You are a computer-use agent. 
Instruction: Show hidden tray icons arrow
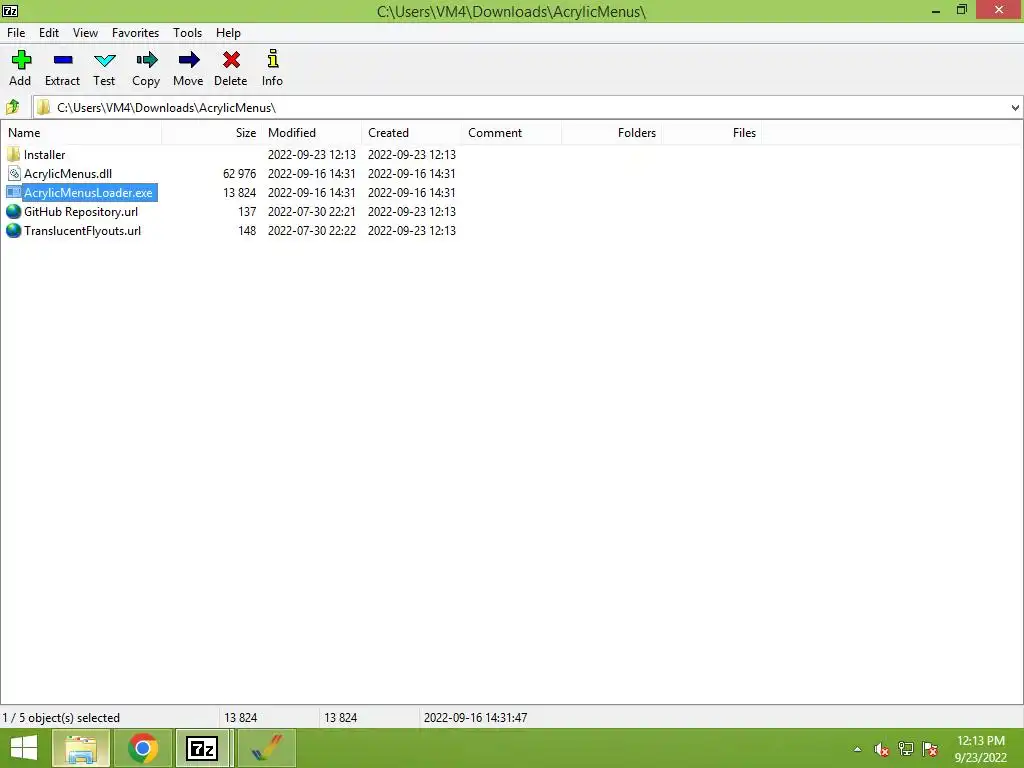coord(857,749)
